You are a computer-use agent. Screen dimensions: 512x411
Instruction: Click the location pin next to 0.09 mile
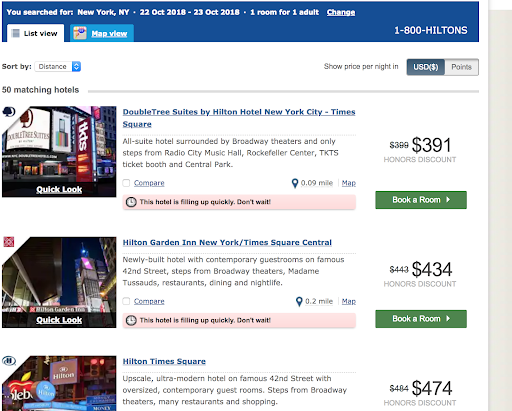pos(295,183)
